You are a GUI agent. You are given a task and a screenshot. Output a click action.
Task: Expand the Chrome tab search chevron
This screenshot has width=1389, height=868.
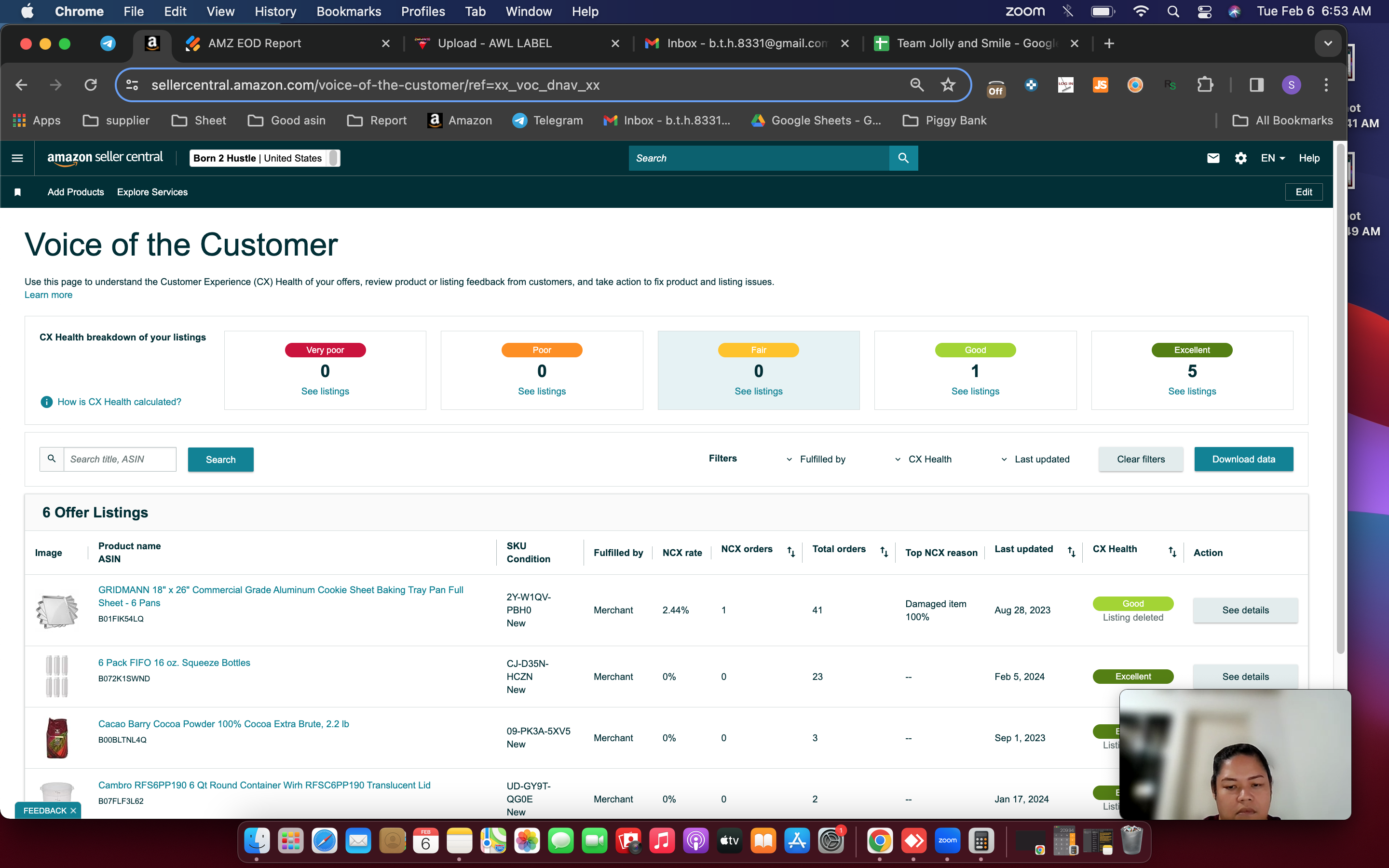coord(1328,43)
